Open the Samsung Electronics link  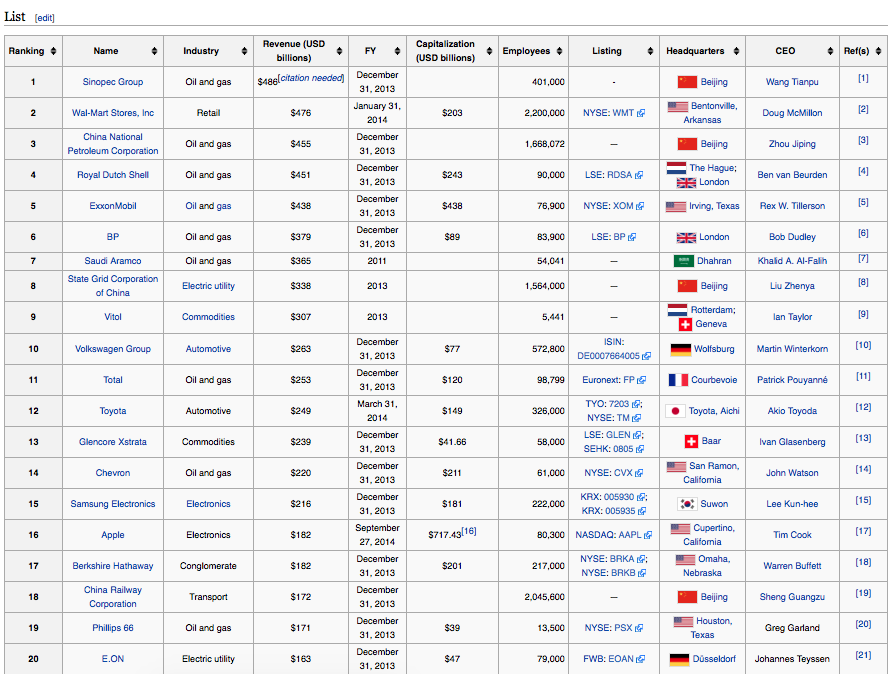(x=113, y=504)
